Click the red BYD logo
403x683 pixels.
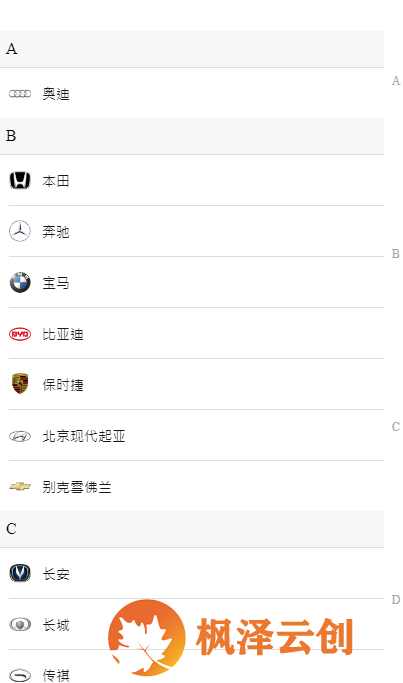pyautogui.click(x=20, y=334)
